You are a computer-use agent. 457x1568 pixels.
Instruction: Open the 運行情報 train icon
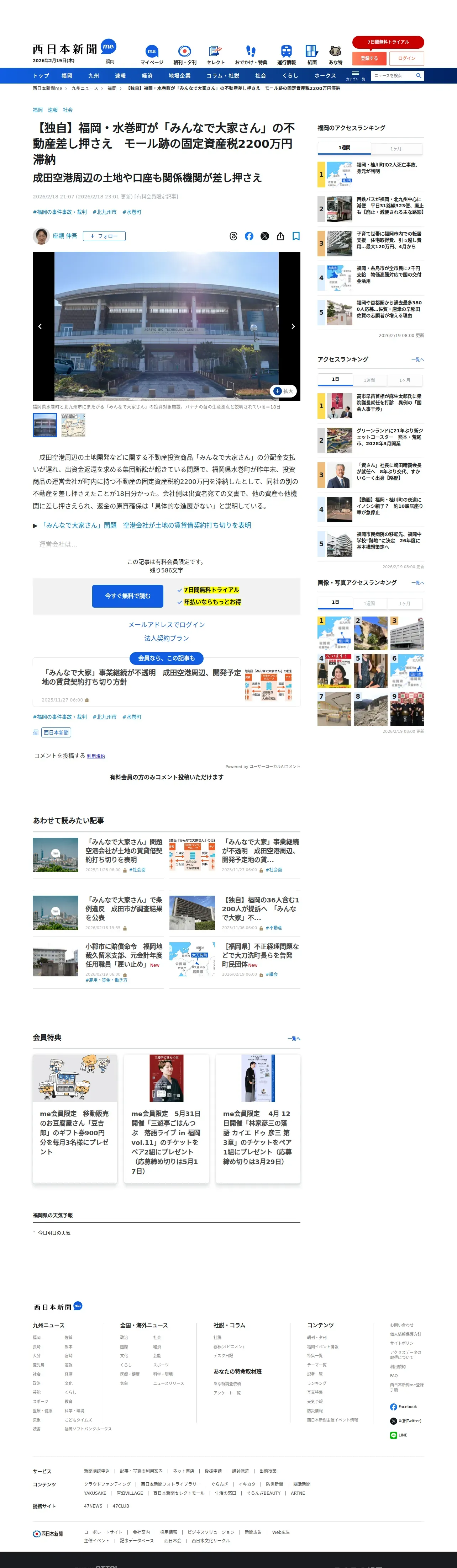(x=287, y=54)
